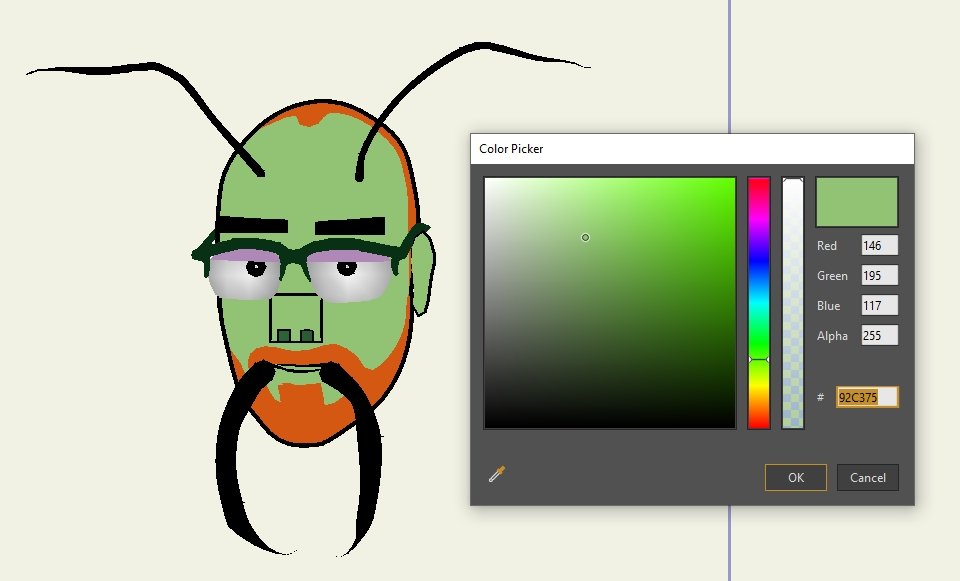Click the right antenna on the drawing
Image resolution: width=960 pixels, height=581 pixels.
(x=400, y=100)
